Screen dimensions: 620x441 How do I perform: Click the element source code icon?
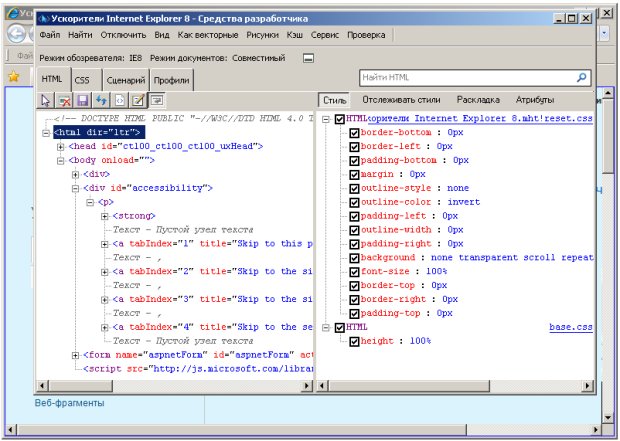coord(120,100)
